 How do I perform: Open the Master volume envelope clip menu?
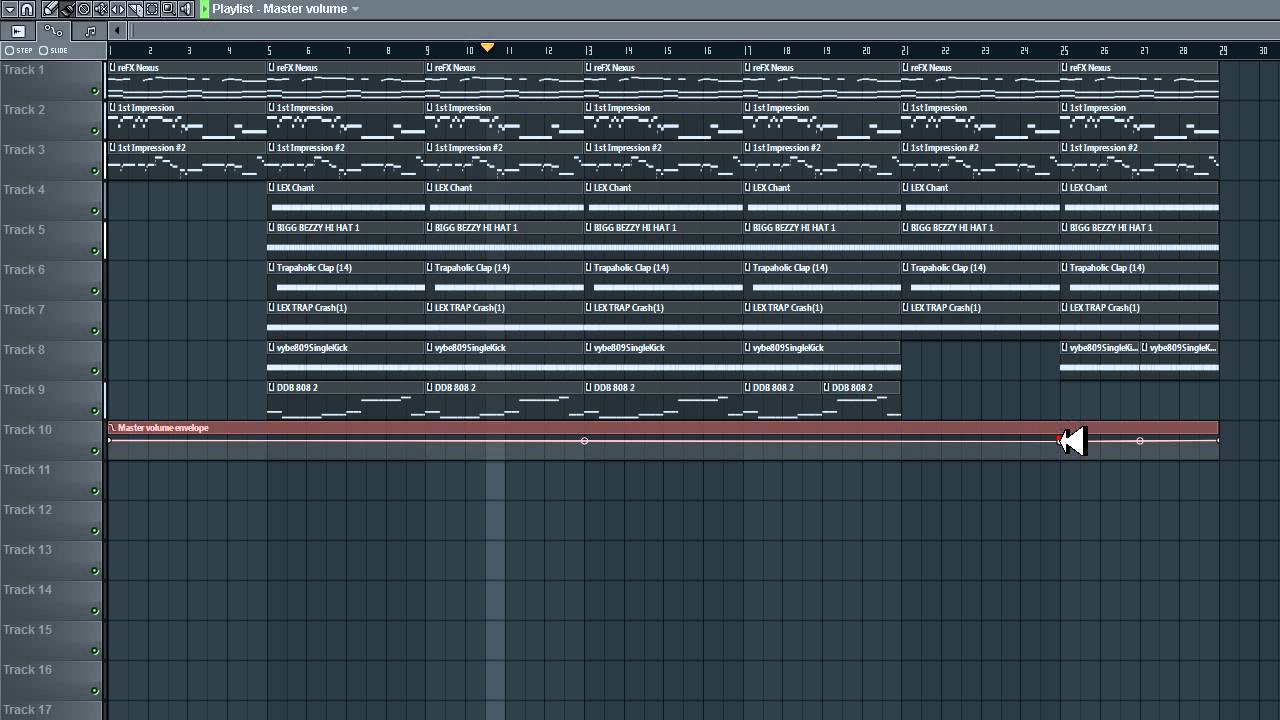[x=113, y=428]
